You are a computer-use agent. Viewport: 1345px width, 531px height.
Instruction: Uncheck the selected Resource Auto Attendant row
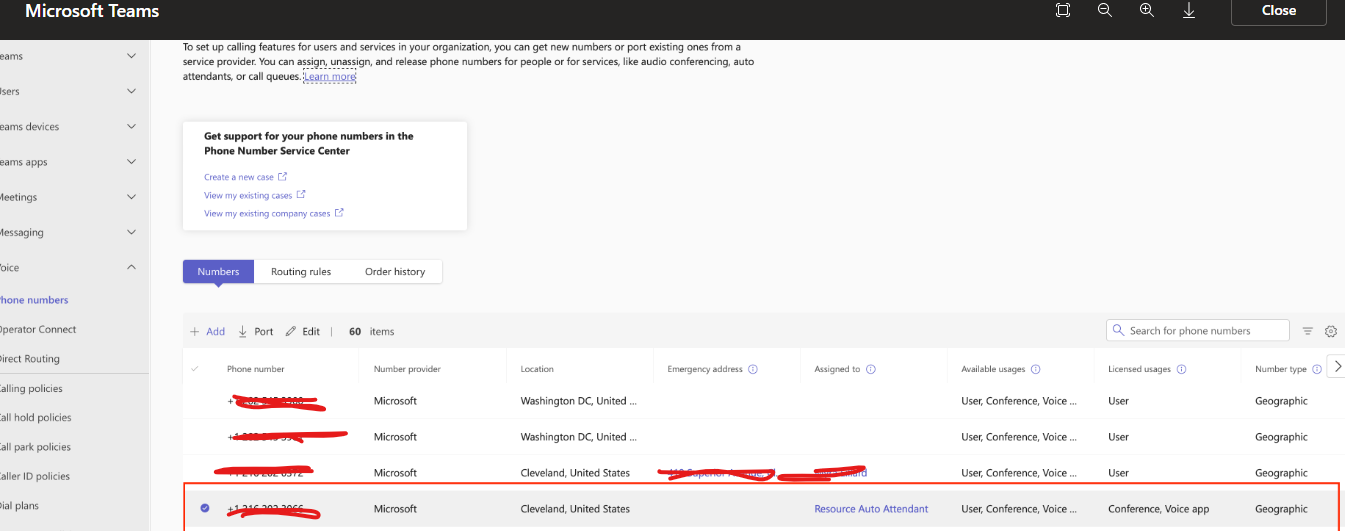click(x=205, y=508)
